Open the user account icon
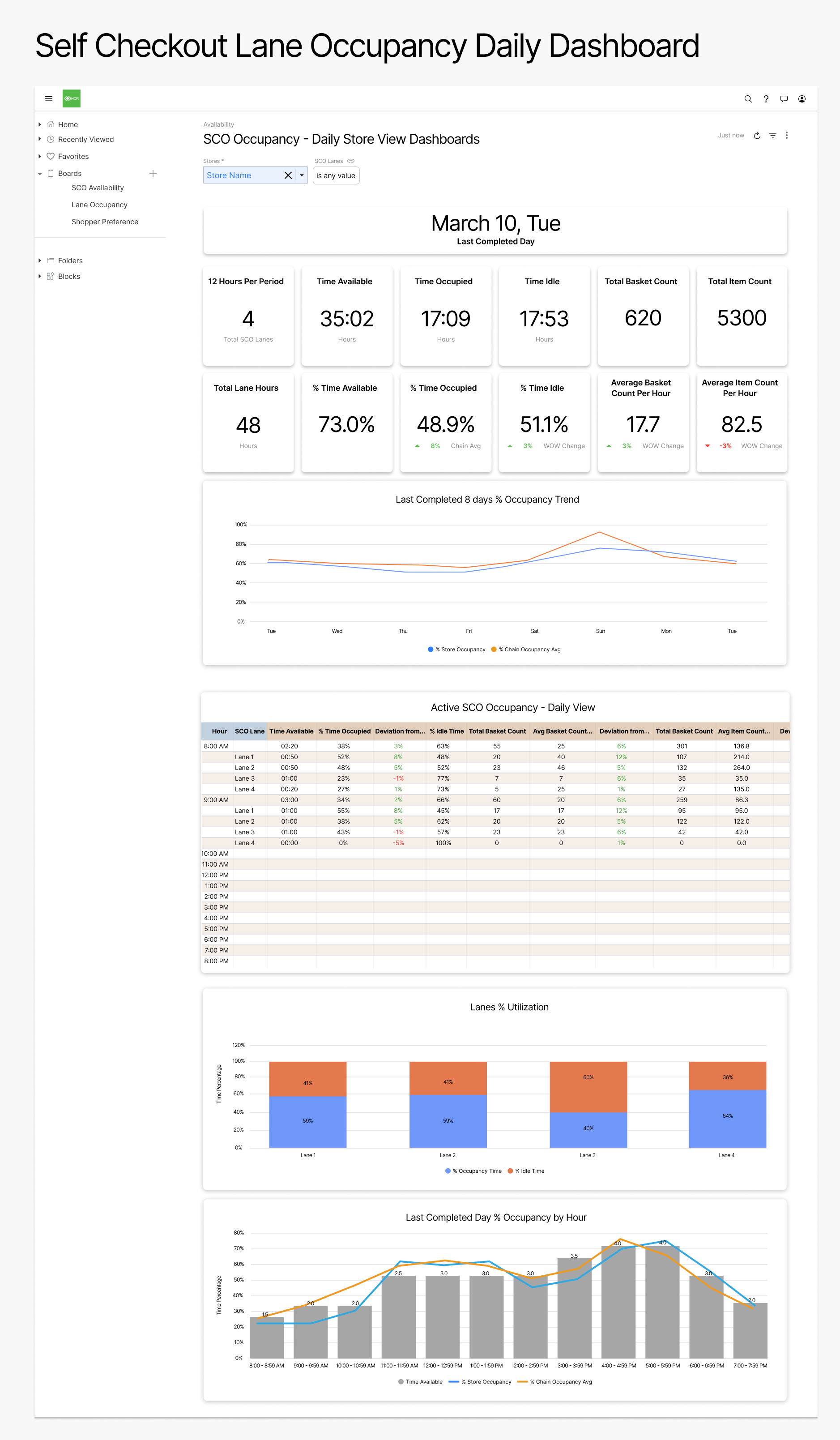 (802, 99)
